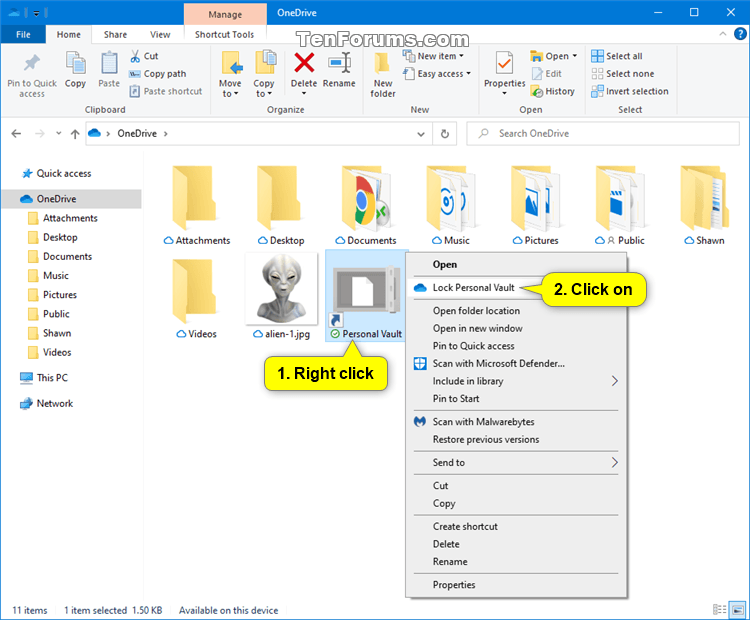Select Cut in the Clipboard ribbon group
The width and height of the screenshot is (750, 620).
(144, 56)
